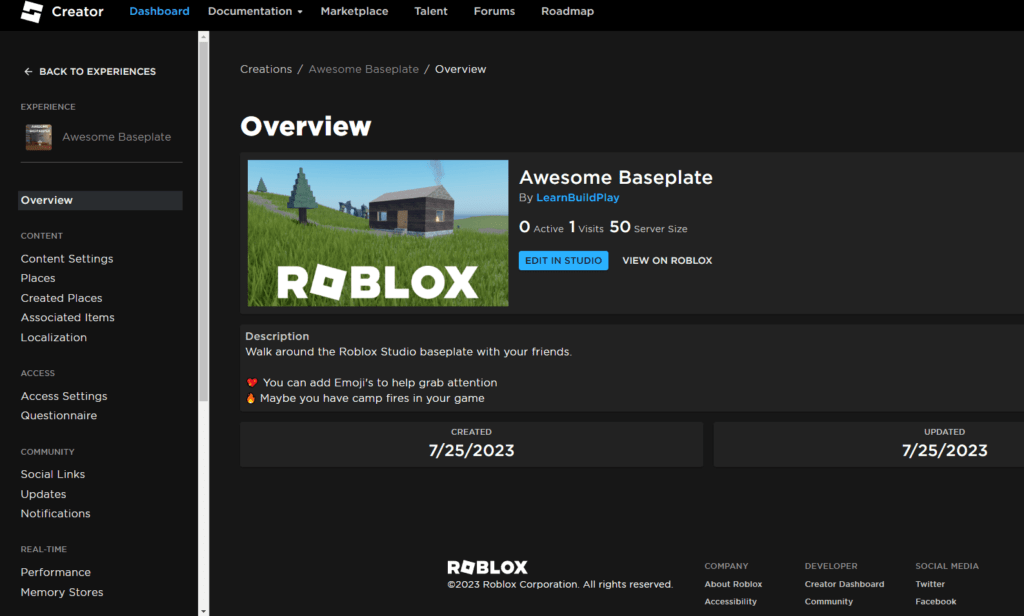
Task: Open About Roblox footer link
Action: coord(733,584)
